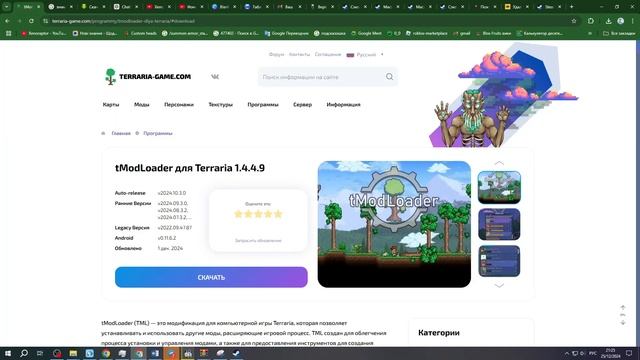The height and width of the screenshot is (360, 640).
Task: Click the scroll-to-top arrow at page right
Action: [x=623, y=307]
